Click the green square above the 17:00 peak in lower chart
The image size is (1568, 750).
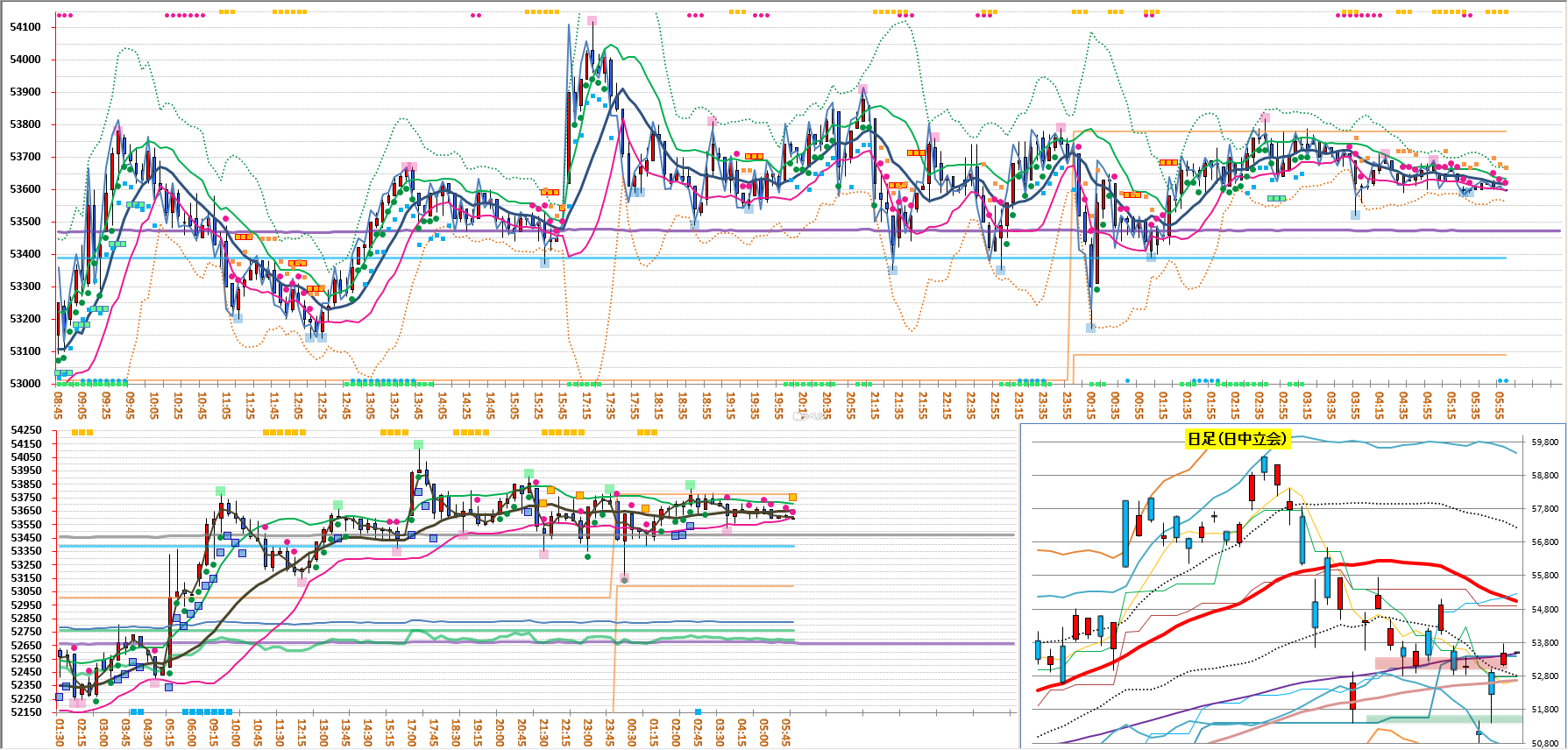point(419,445)
